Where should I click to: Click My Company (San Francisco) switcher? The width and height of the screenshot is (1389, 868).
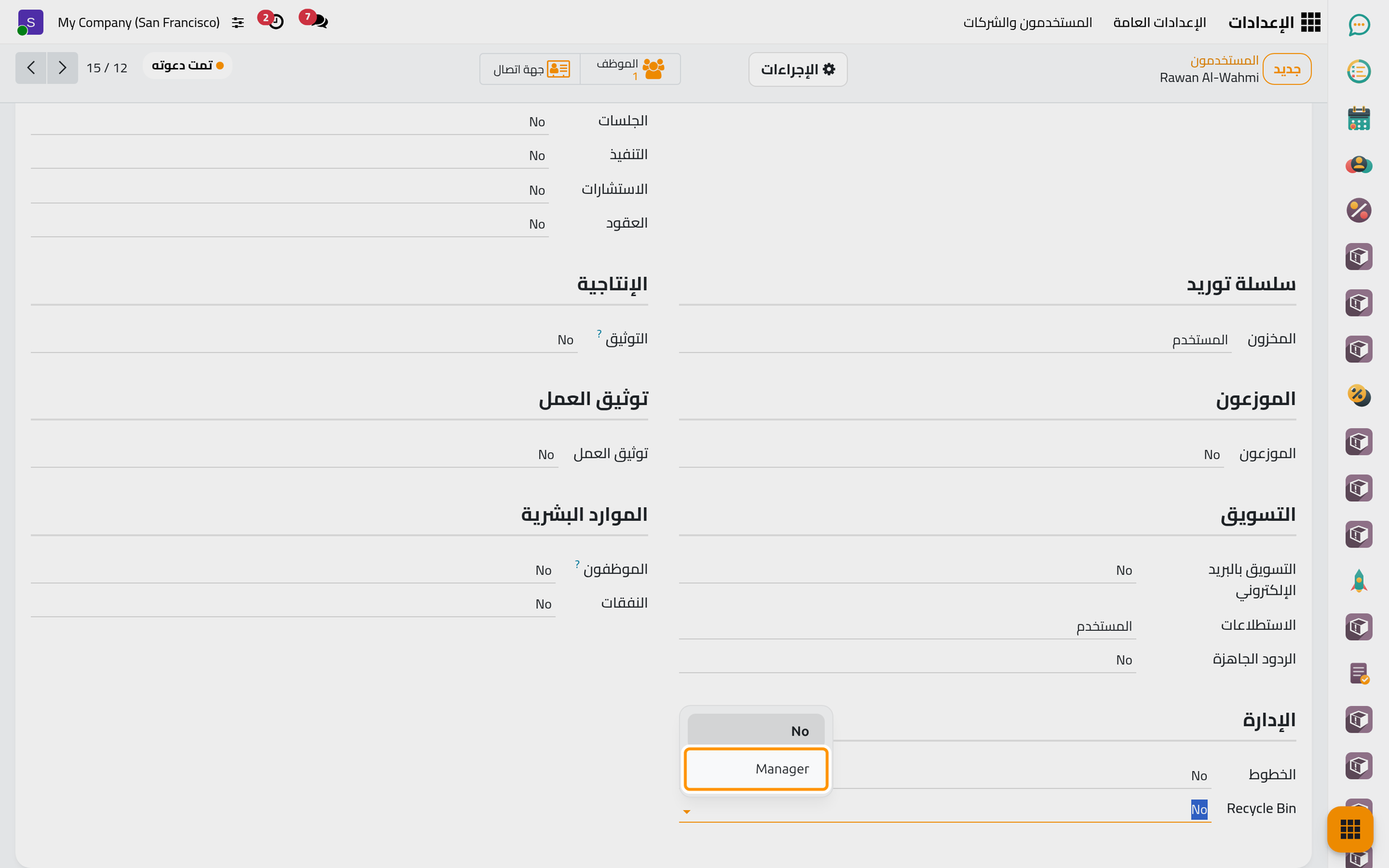tap(139, 22)
